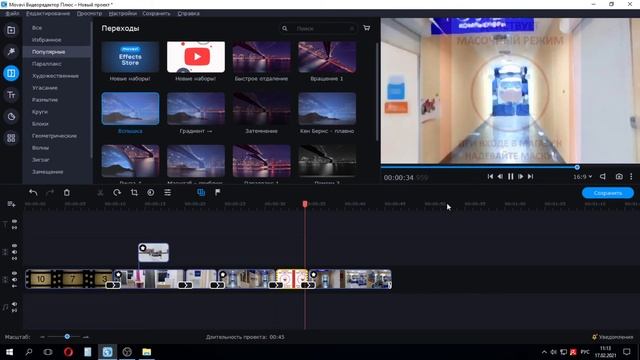This screenshot has width=640, height=360.
Task: Select the Затемнение transition thumbnail
Action: [262, 109]
